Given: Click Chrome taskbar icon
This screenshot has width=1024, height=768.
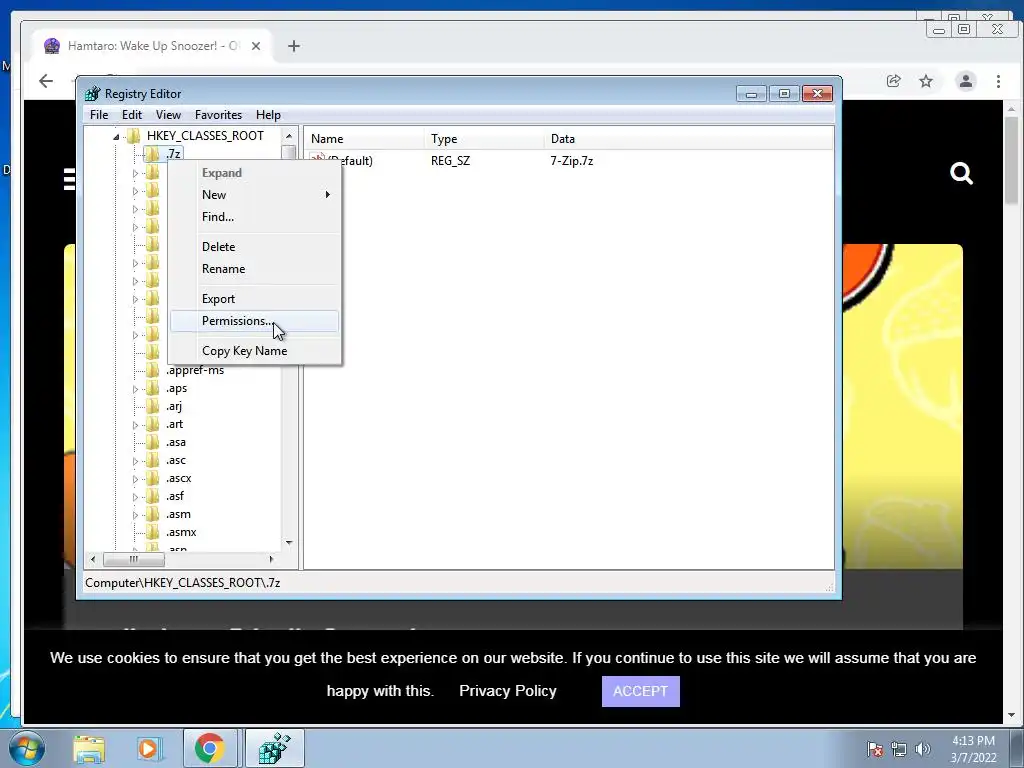Looking at the screenshot, I should click(210, 748).
